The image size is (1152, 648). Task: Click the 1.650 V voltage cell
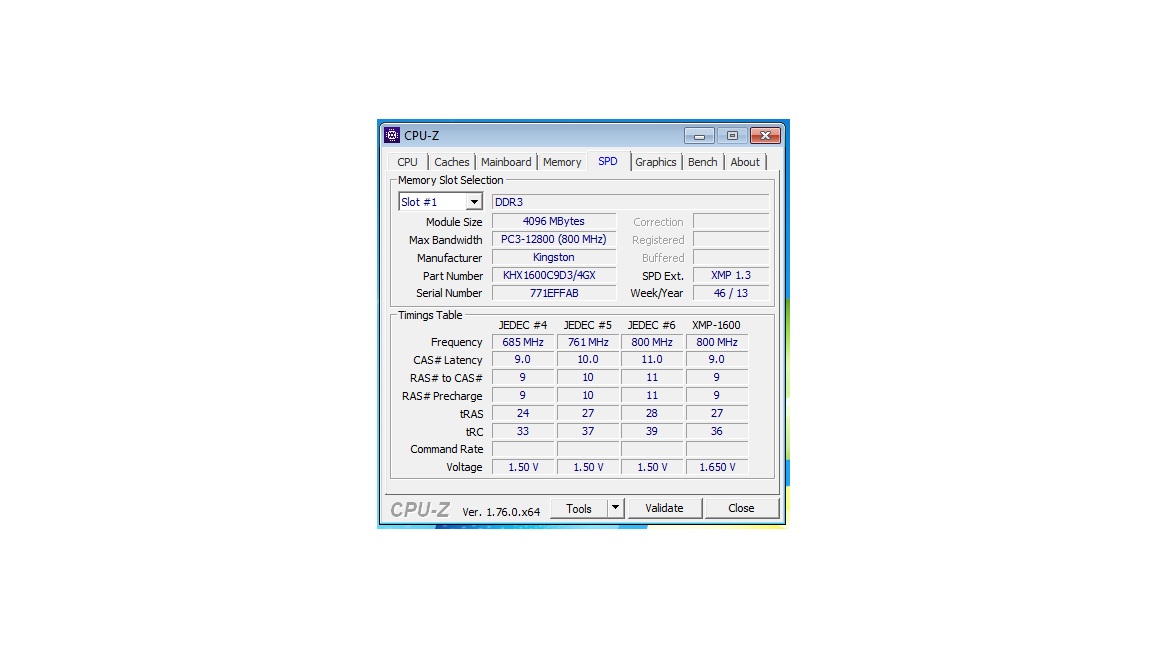[717, 467]
